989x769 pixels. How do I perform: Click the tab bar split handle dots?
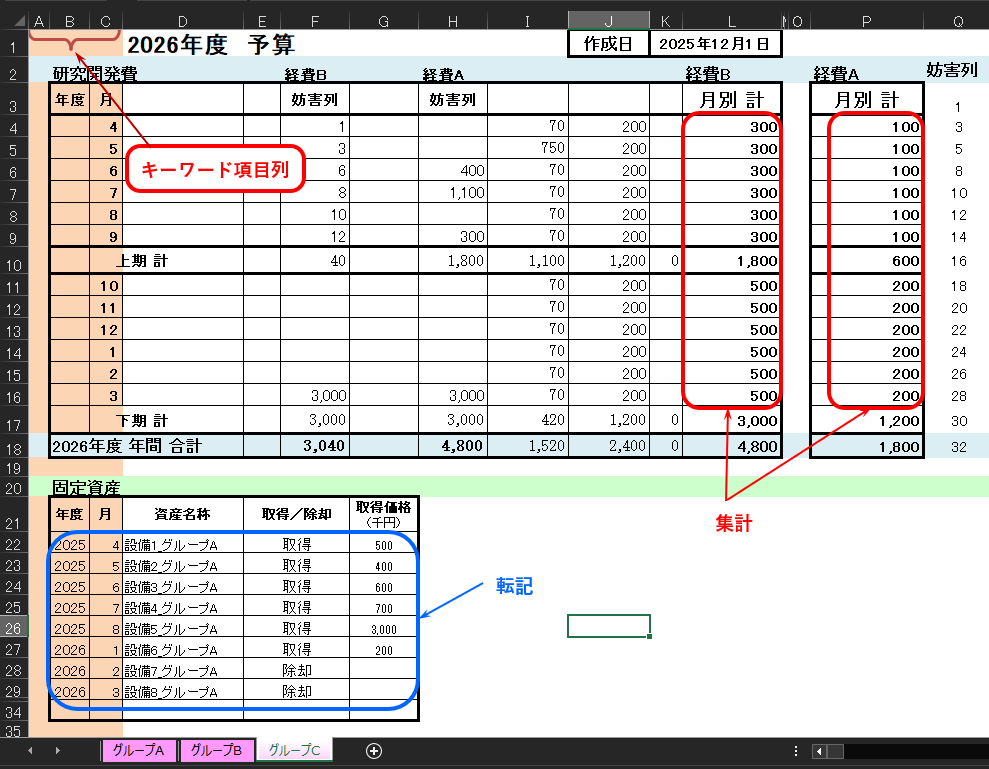(796, 751)
